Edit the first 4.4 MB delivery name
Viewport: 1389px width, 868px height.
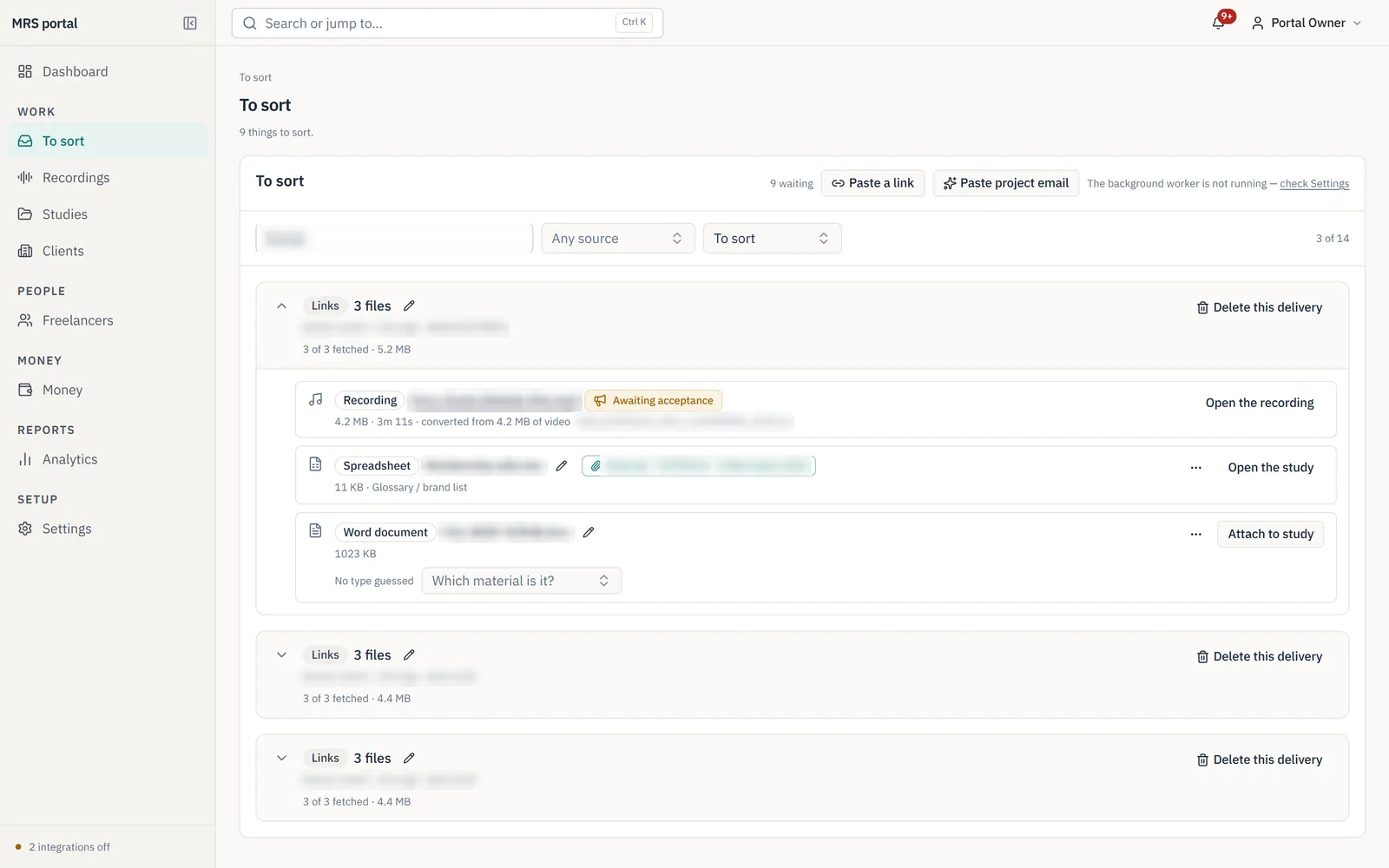409,654
